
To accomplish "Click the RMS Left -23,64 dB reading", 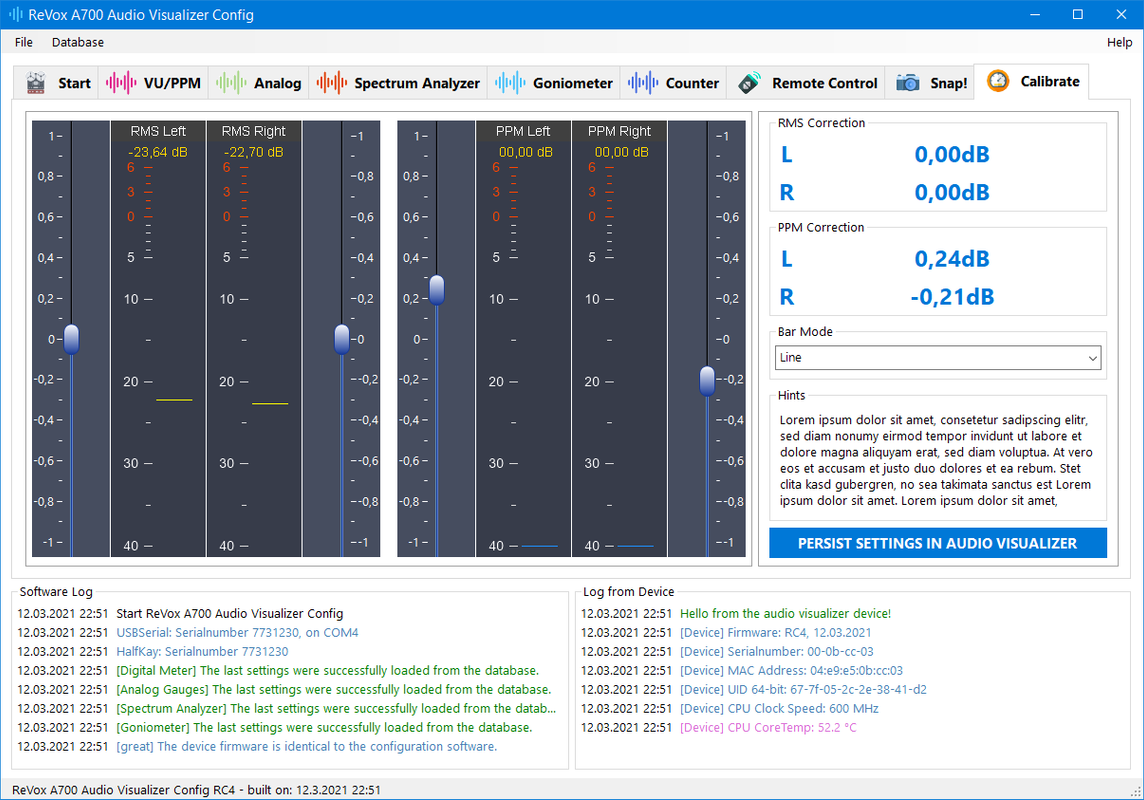I will coord(158,152).
